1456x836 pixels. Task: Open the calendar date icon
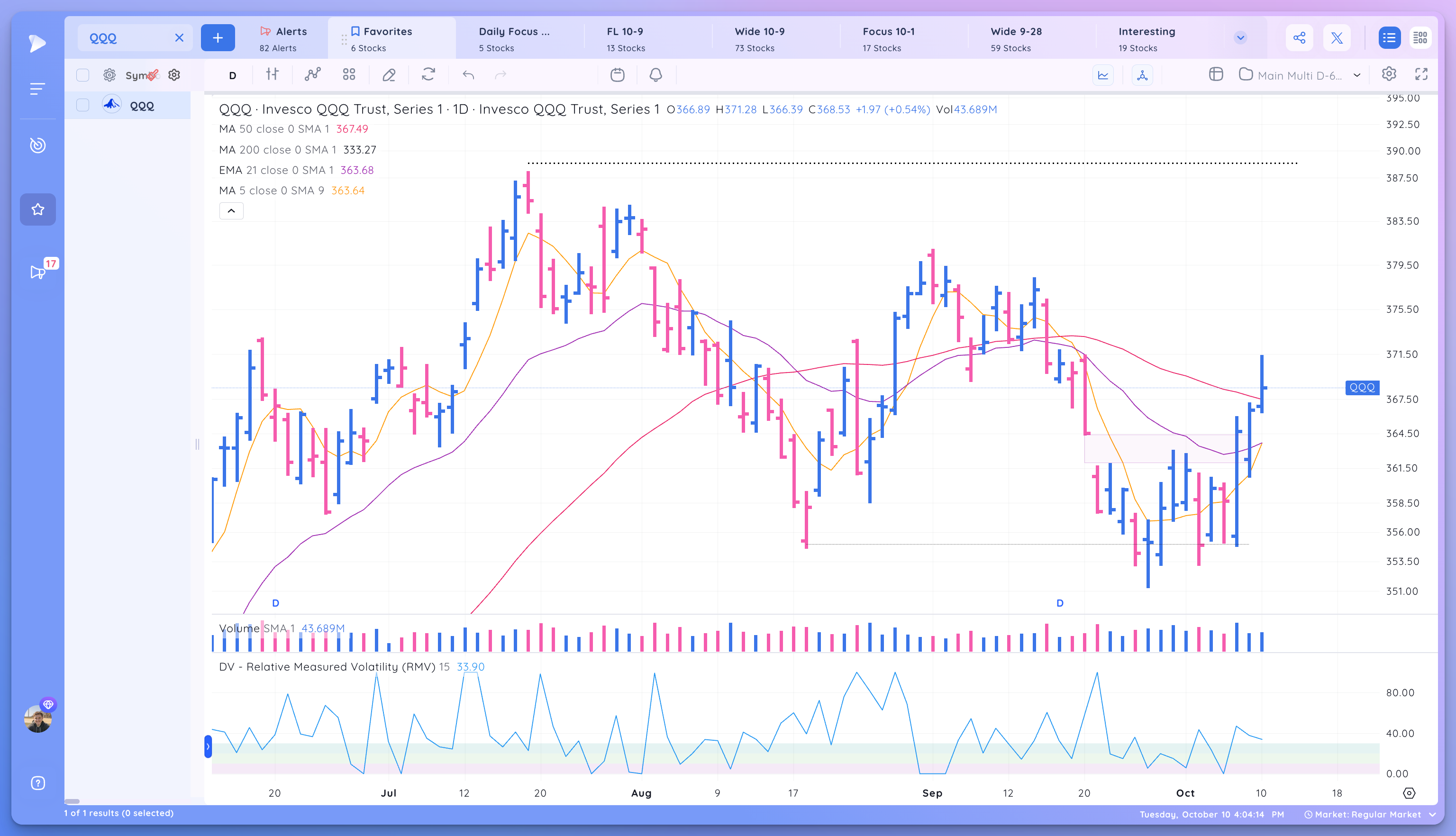[617, 75]
